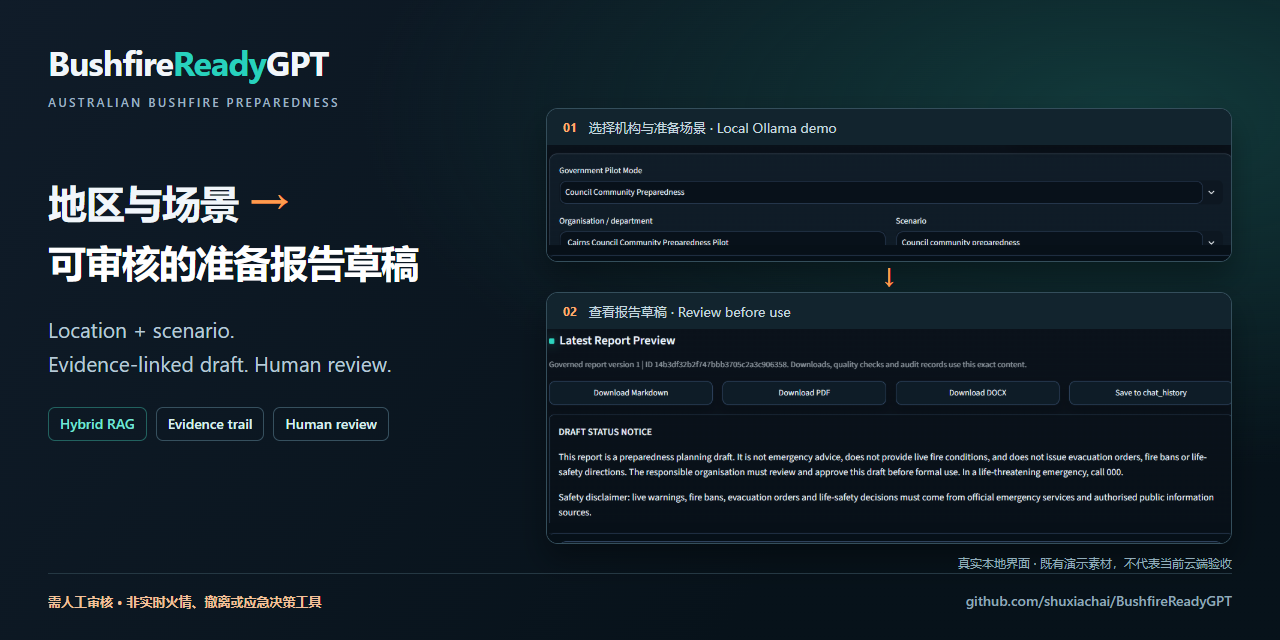Click 'Location + scenario.' text line

[141, 331]
